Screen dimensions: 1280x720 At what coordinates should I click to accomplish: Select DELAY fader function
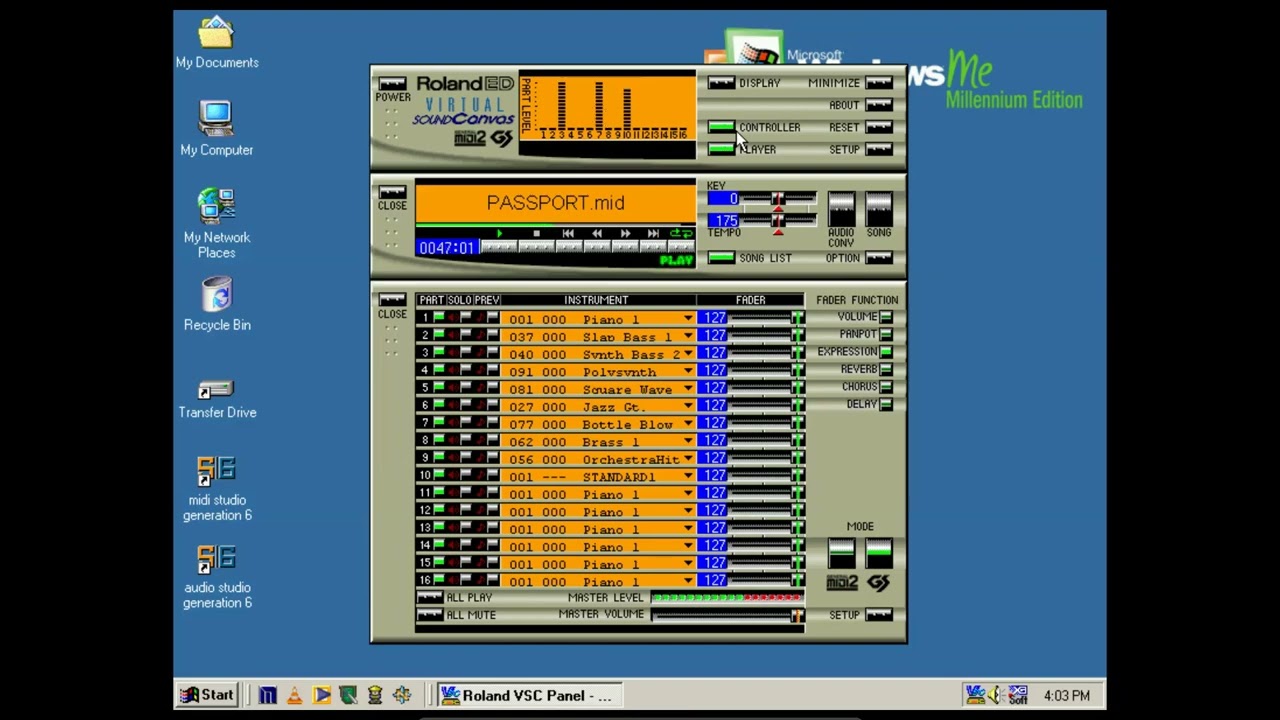coord(886,404)
